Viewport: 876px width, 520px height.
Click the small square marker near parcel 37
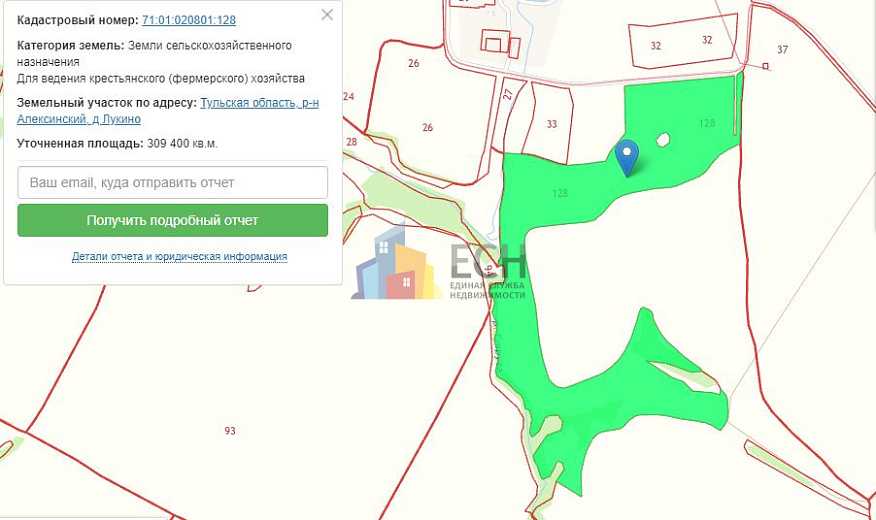pyautogui.click(x=766, y=67)
